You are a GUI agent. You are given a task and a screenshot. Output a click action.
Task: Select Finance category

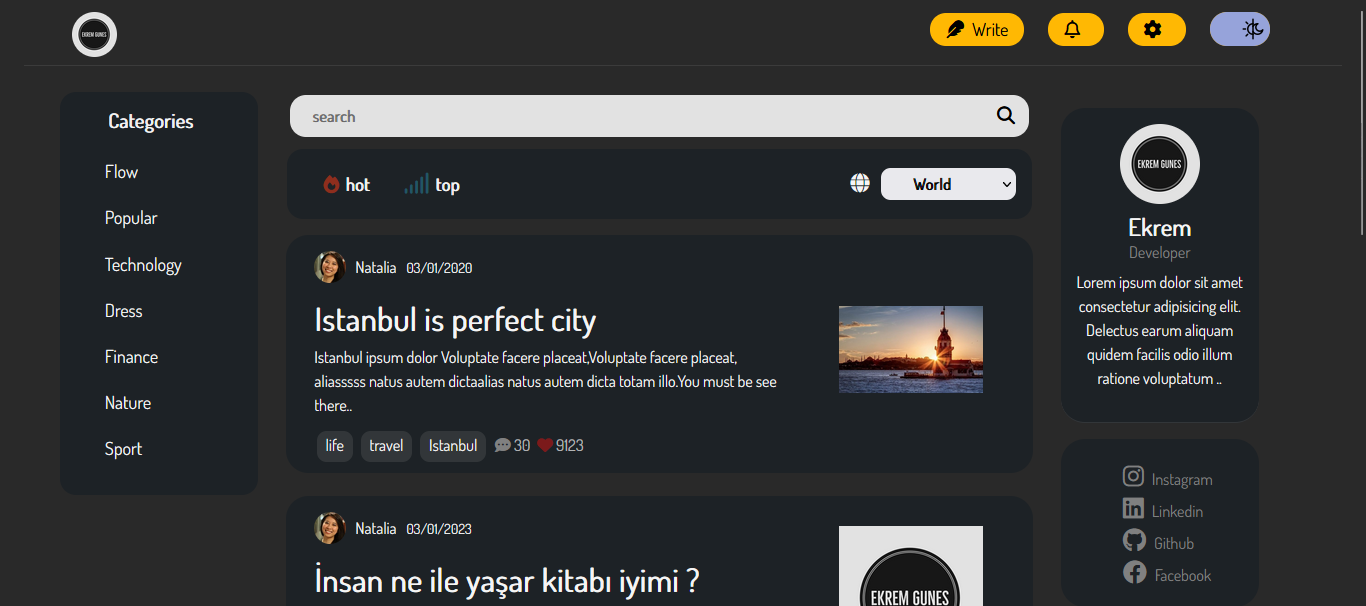tap(131, 357)
